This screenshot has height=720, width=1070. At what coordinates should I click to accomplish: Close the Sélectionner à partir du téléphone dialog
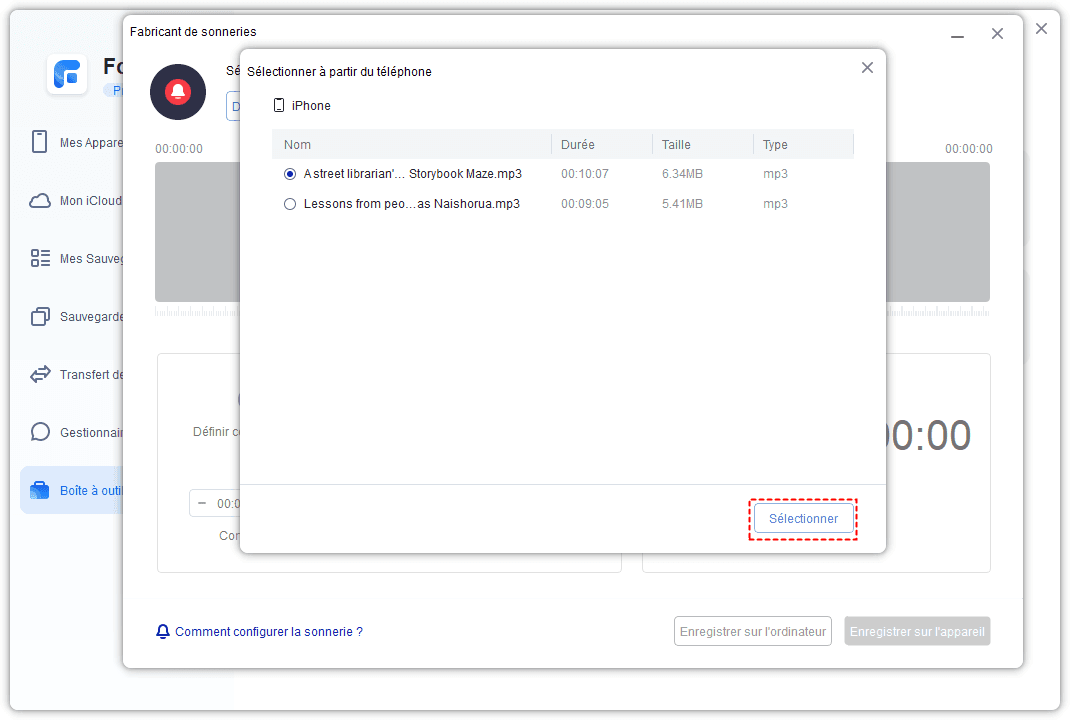coord(867,68)
